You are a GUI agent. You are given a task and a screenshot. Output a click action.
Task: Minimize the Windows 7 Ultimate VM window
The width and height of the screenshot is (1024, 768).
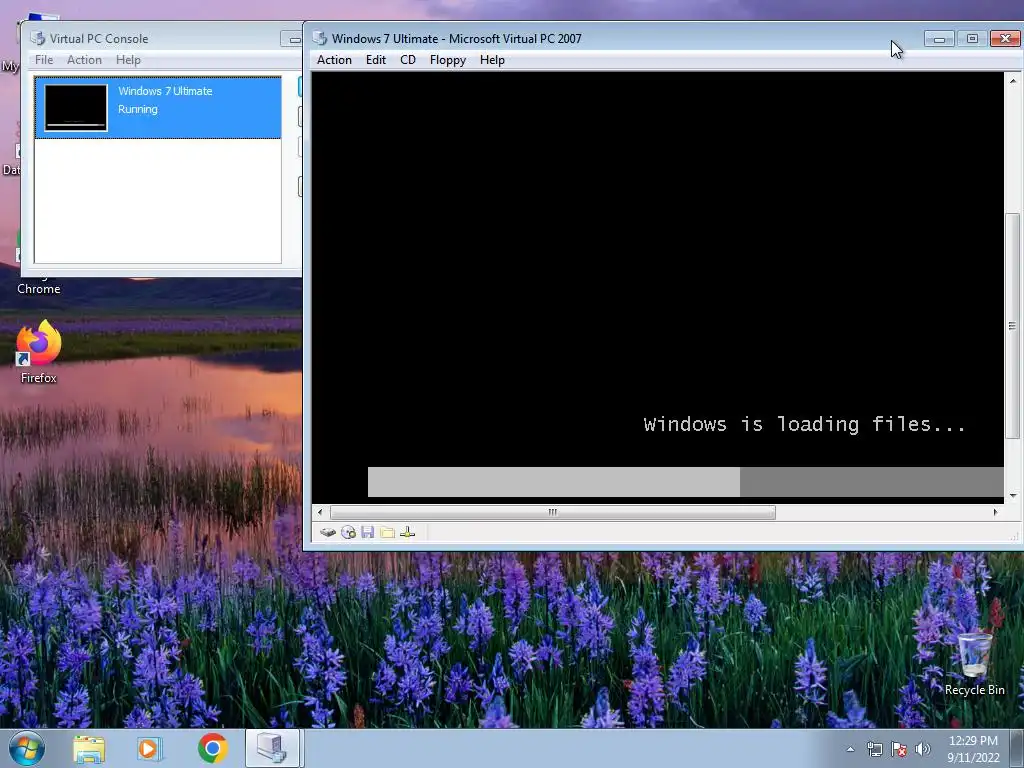(x=939, y=39)
